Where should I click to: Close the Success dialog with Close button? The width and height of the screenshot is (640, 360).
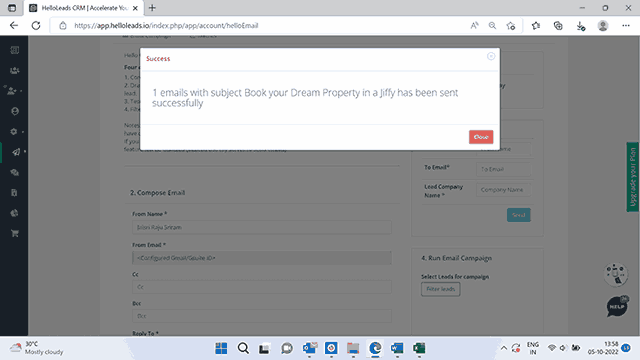point(481,137)
